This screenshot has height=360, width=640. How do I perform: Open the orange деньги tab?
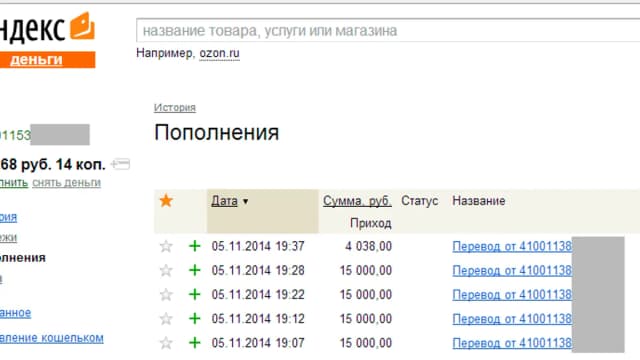point(47,60)
